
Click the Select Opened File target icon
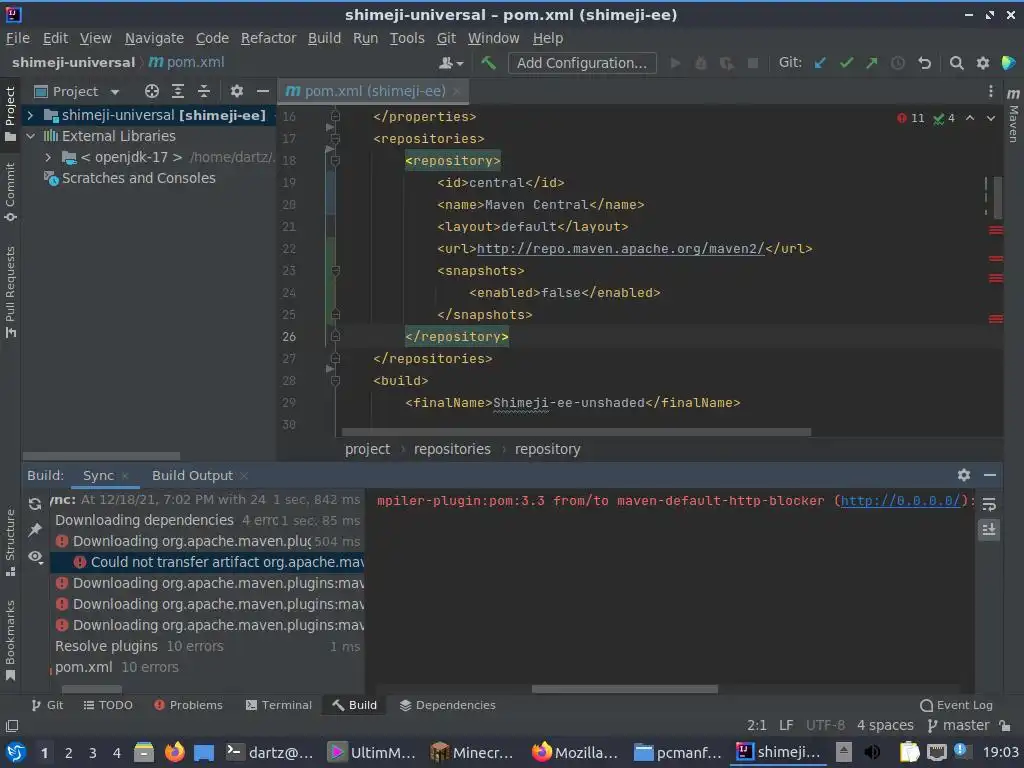coord(152,91)
